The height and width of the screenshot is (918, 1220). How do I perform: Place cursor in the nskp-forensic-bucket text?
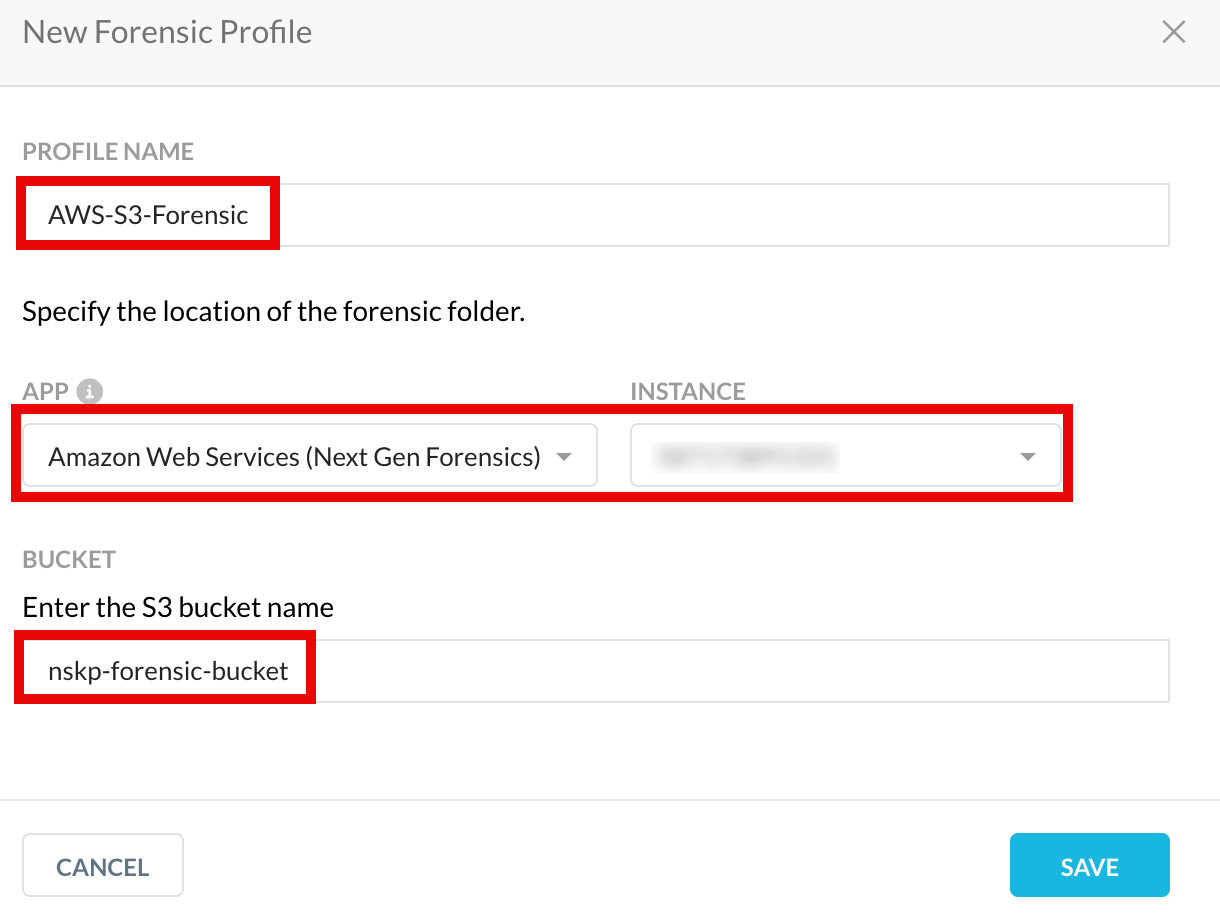tap(168, 671)
